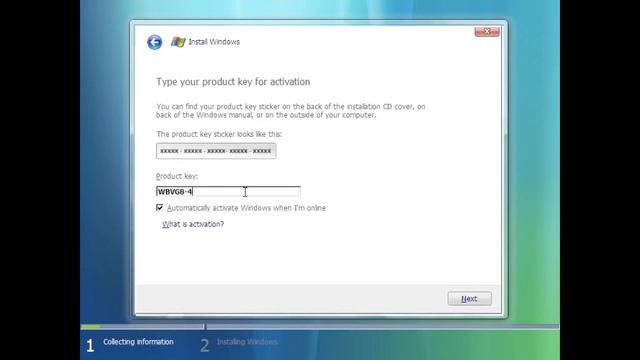Open the What is activation? link
The image size is (640, 360).
(x=193, y=224)
